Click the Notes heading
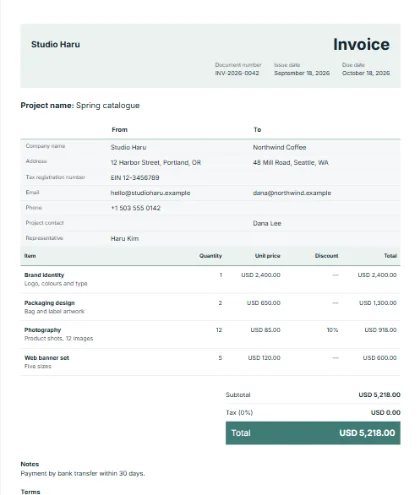The width and height of the screenshot is (420, 495). 30,464
